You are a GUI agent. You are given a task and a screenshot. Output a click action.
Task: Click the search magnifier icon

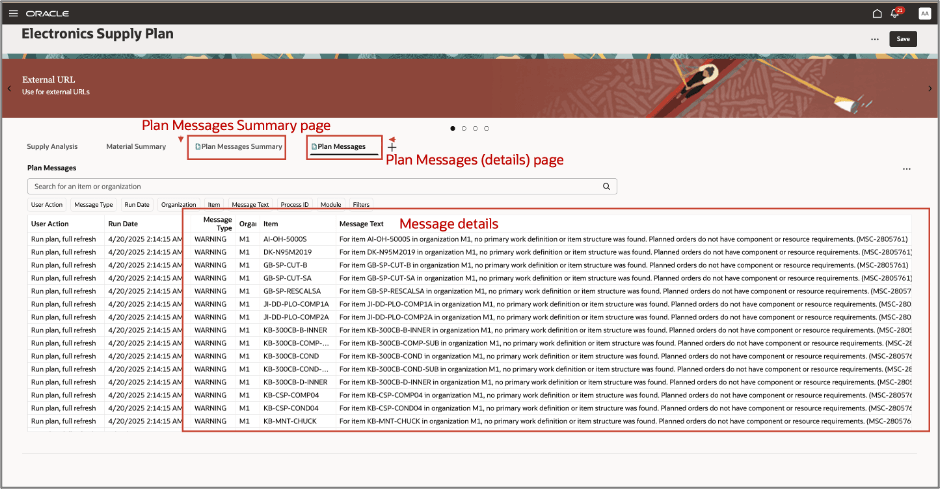[x=606, y=187]
